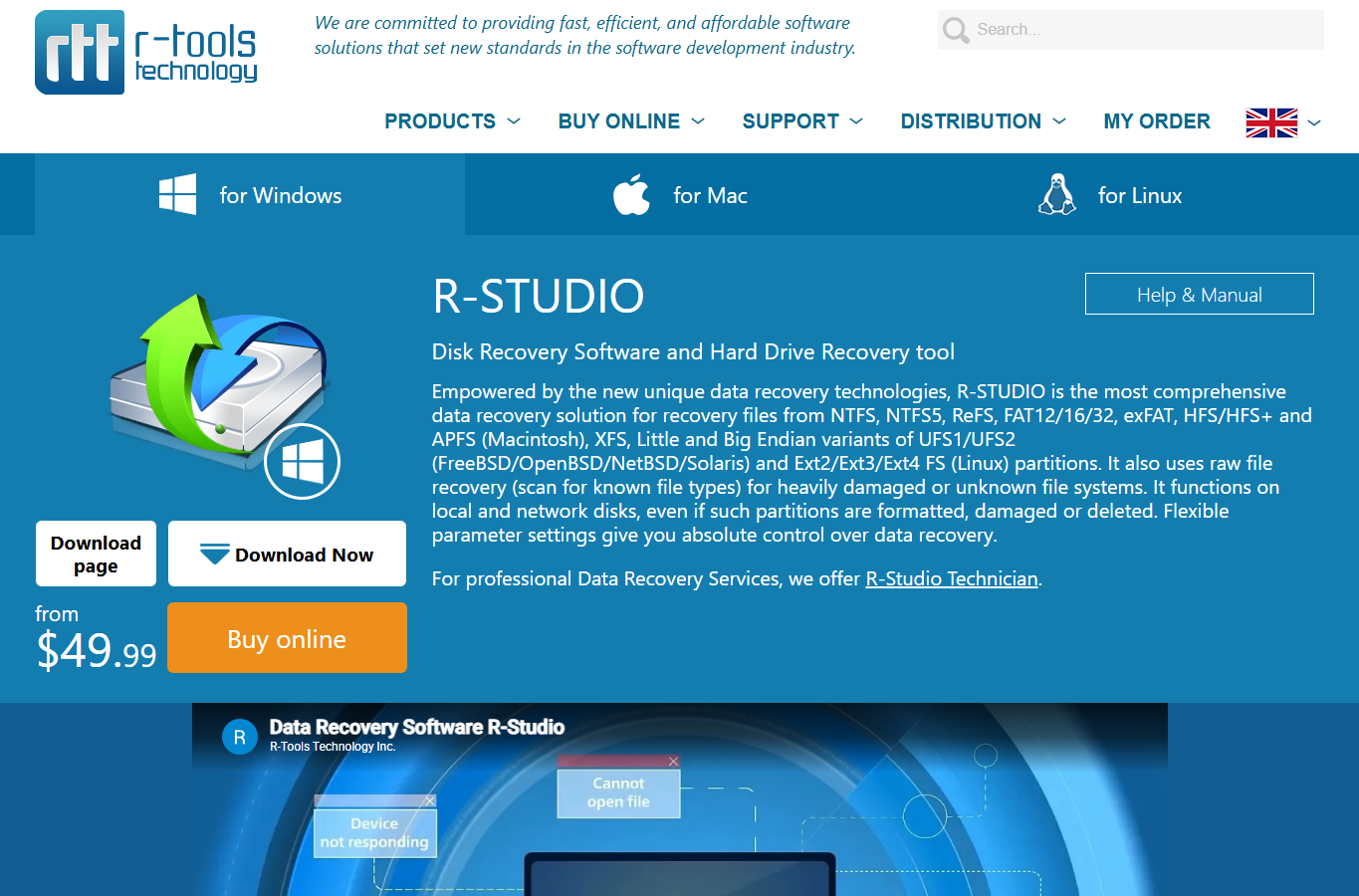Screen dimensions: 1359x896
Task: Open the DISTRIBUTION menu
Action: coord(971,121)
